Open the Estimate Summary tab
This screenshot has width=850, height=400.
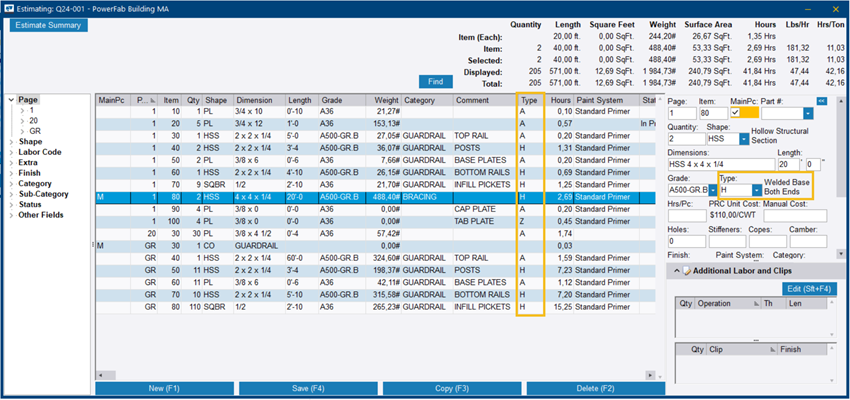49,25
